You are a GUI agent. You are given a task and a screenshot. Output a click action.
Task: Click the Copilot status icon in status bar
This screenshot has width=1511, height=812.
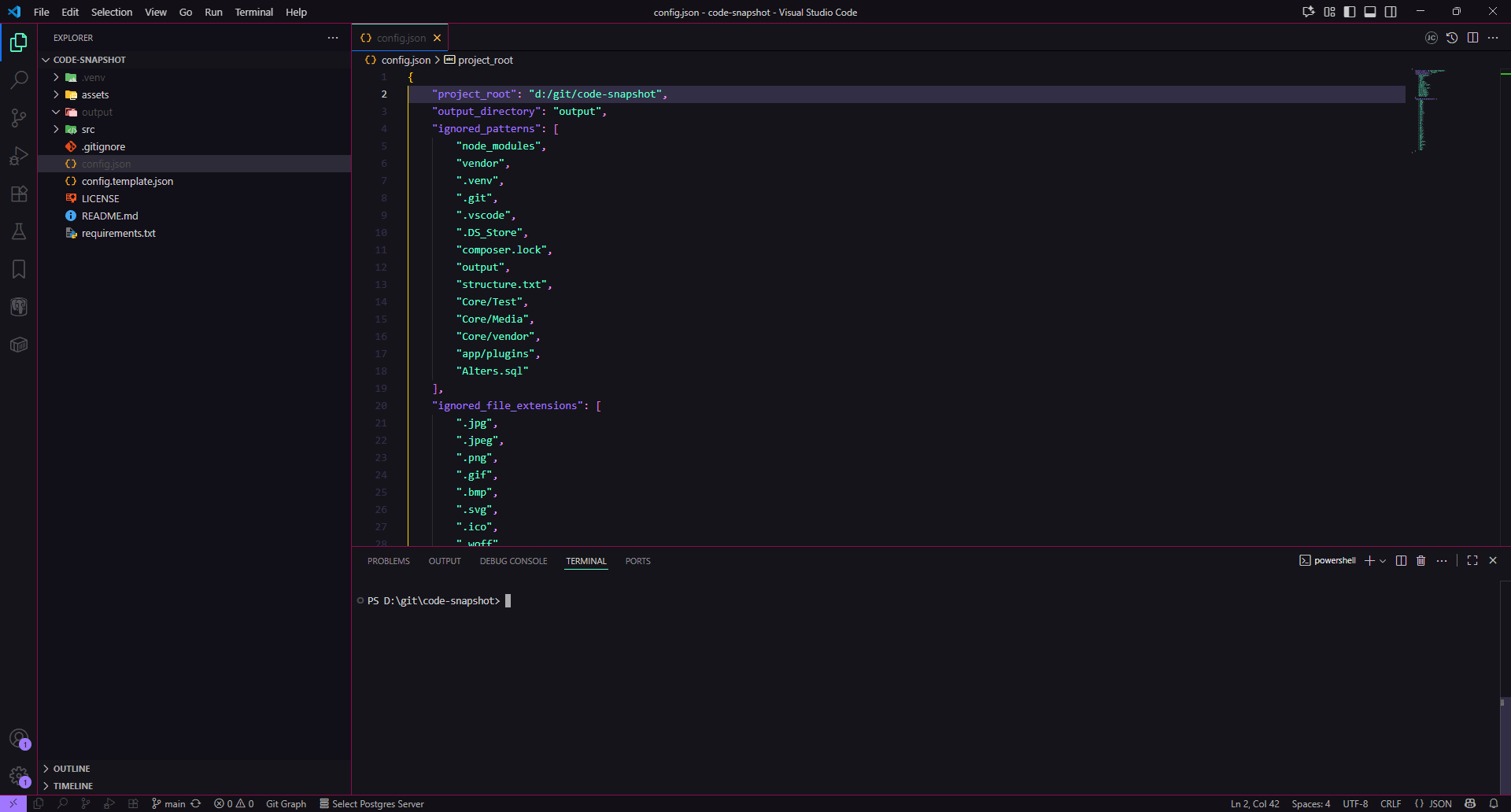pyautogui.click(x=1470, y=803)
